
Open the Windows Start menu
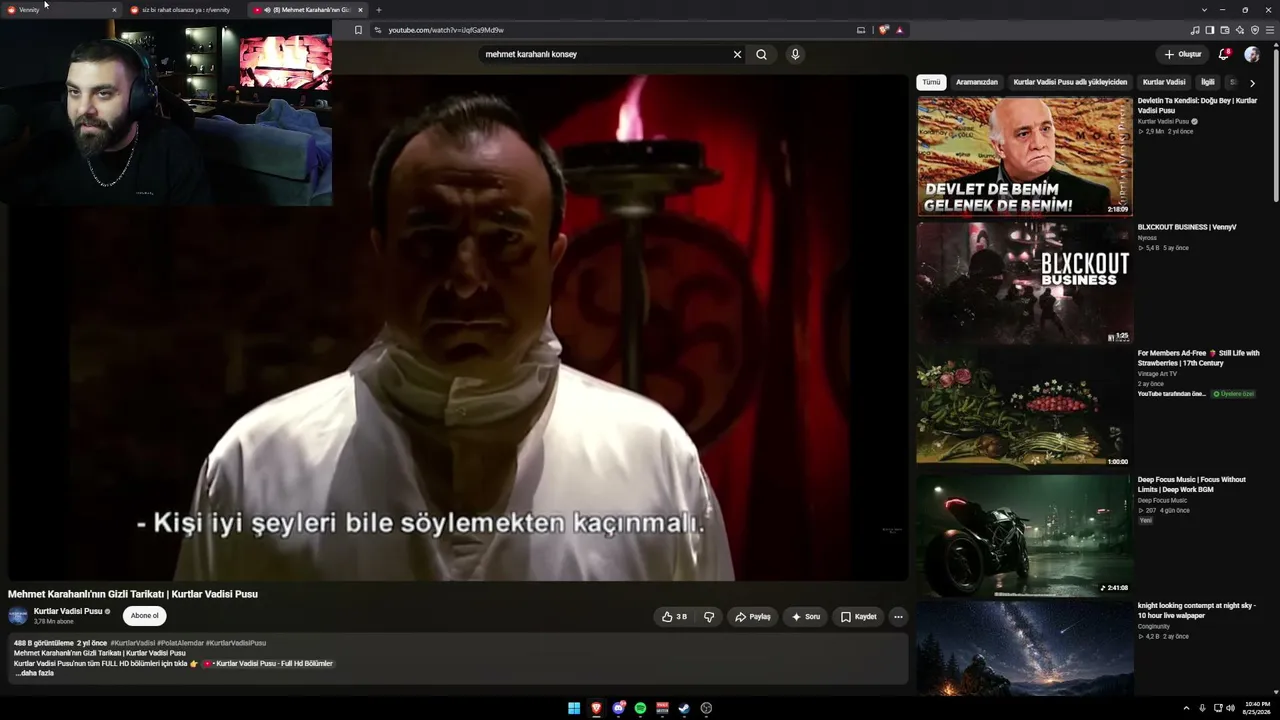574,709
